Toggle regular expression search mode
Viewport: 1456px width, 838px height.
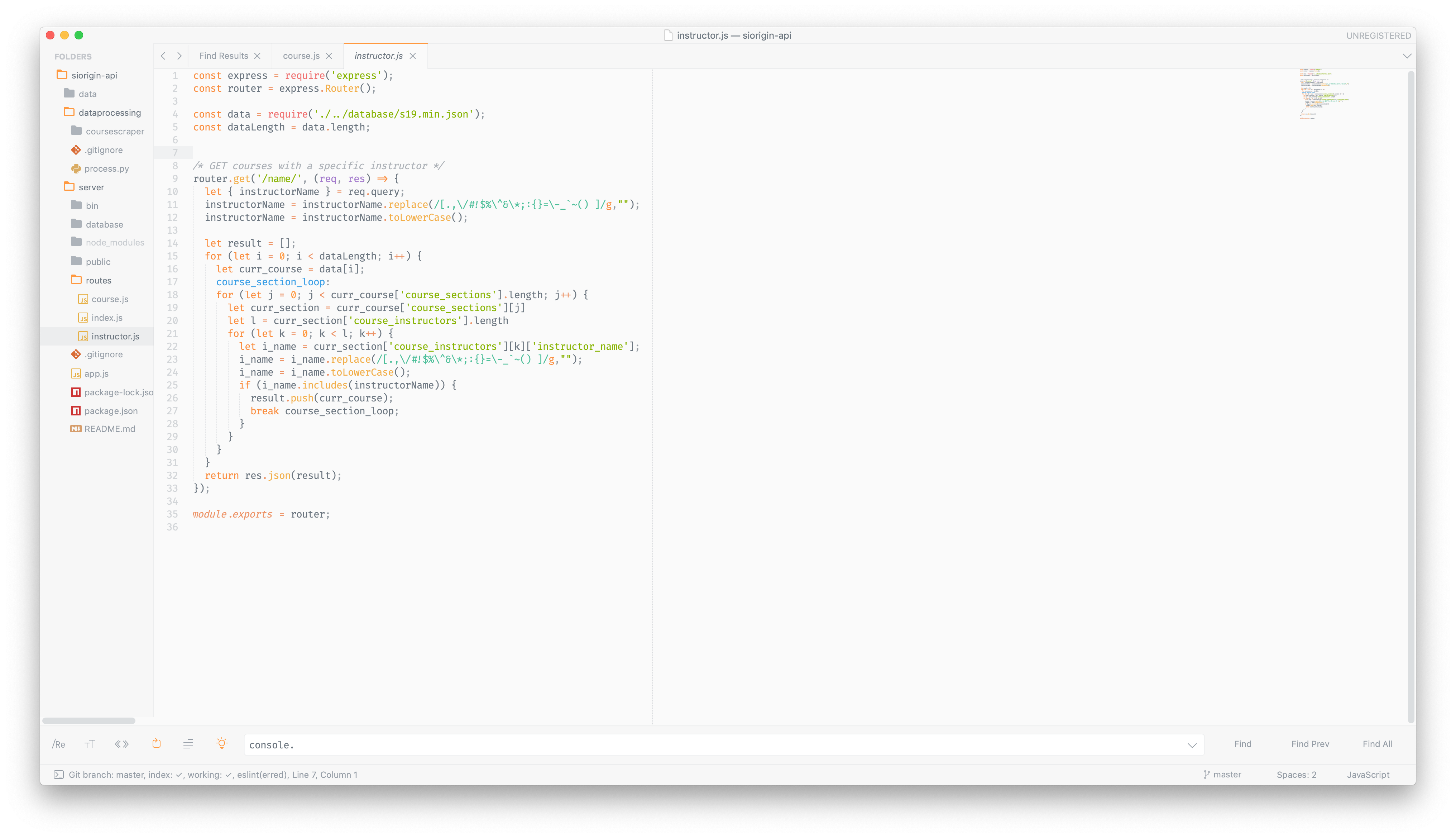59,744
